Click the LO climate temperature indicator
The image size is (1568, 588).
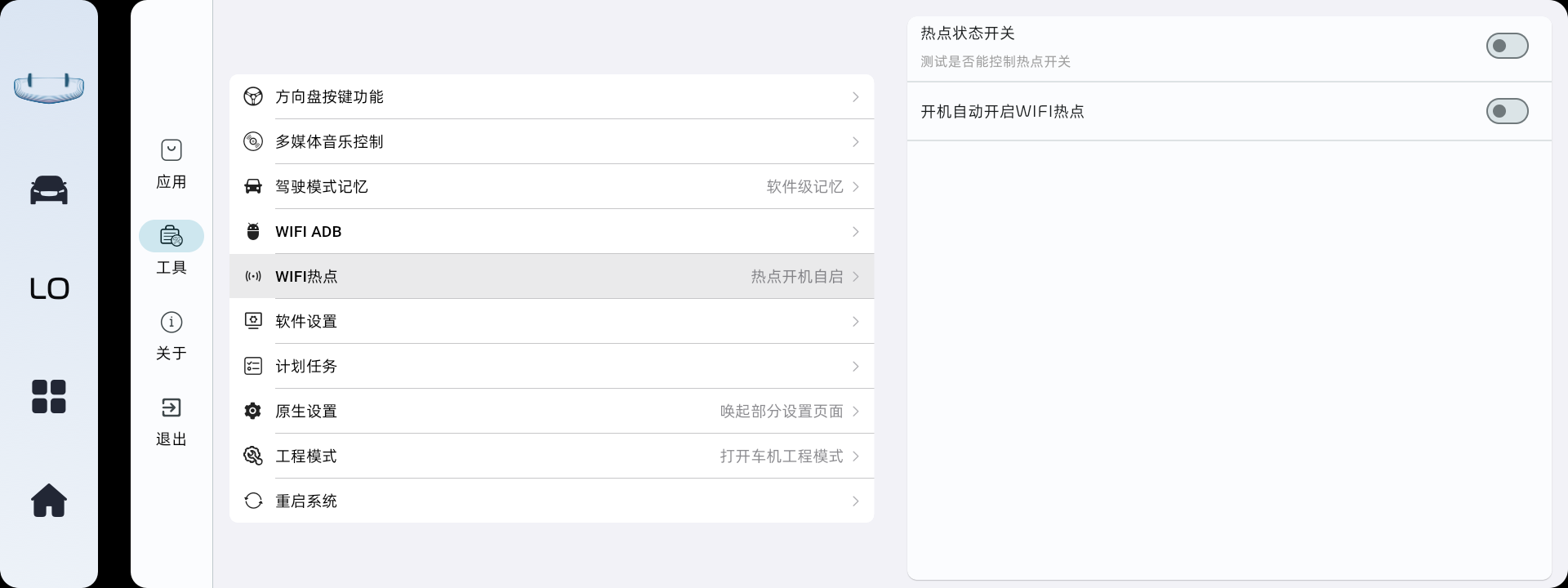[x=49, y=288]
